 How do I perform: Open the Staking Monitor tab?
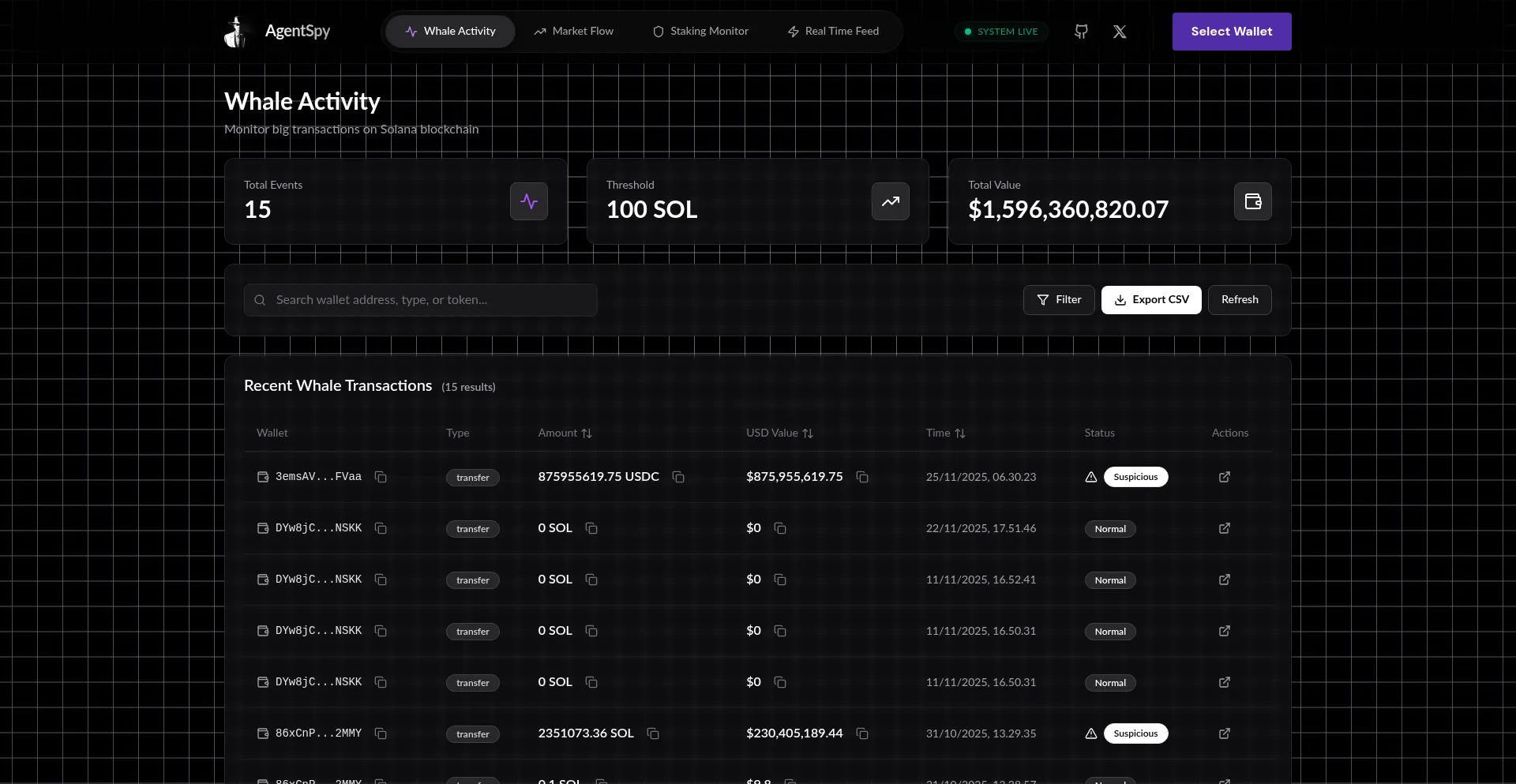point(700,32)
